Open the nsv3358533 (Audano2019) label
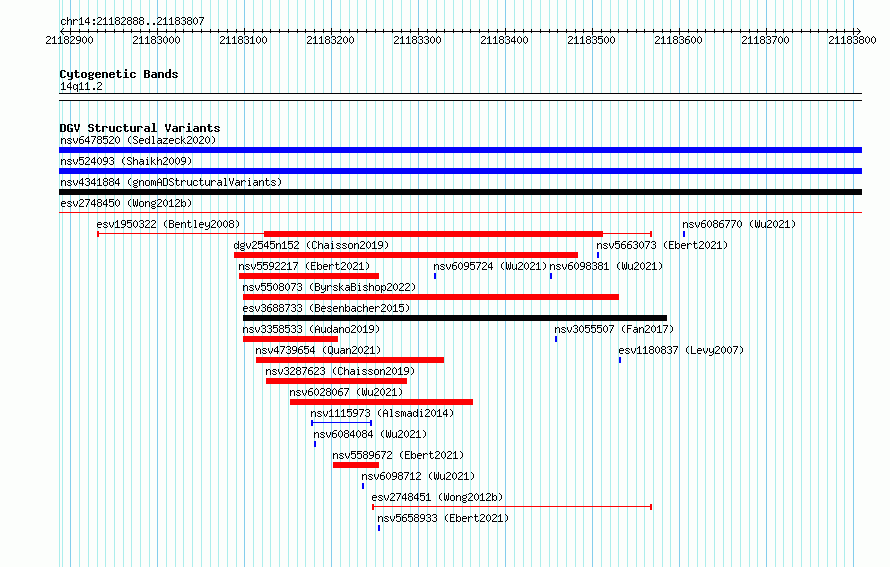This screenshot has width=890, height=567. [x=311, y=329]
